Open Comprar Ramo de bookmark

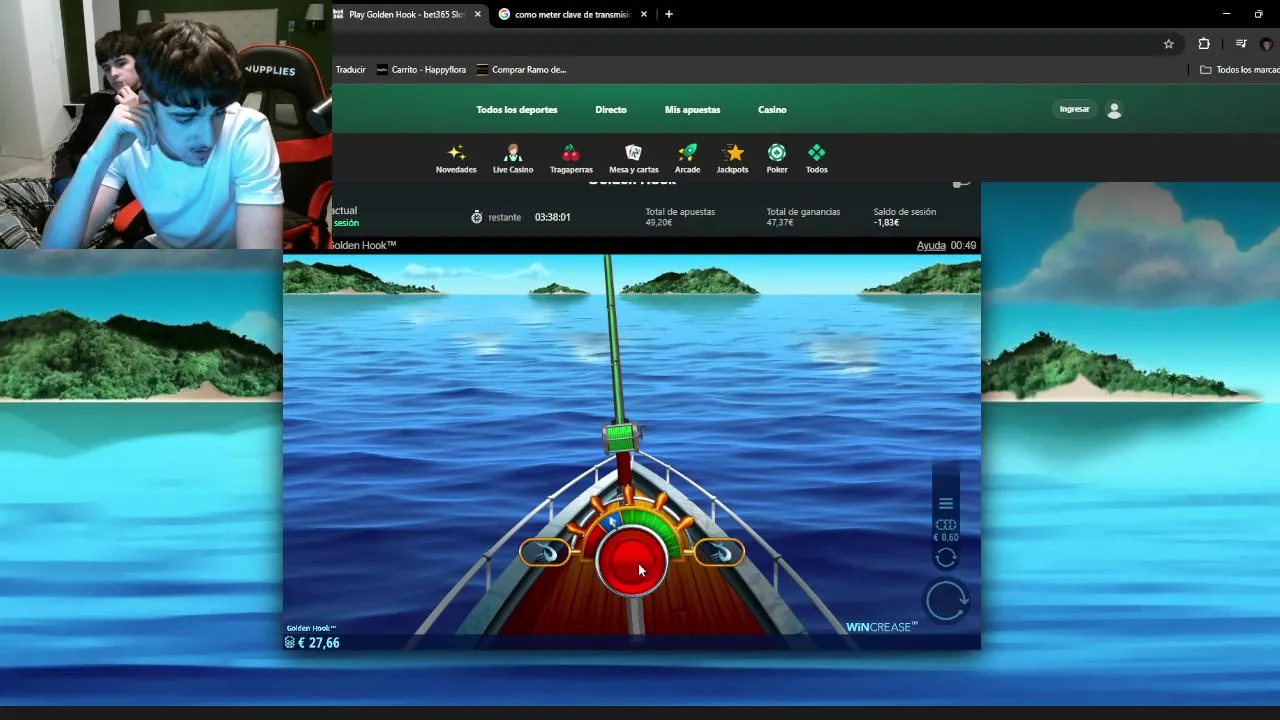pos(521,70)
